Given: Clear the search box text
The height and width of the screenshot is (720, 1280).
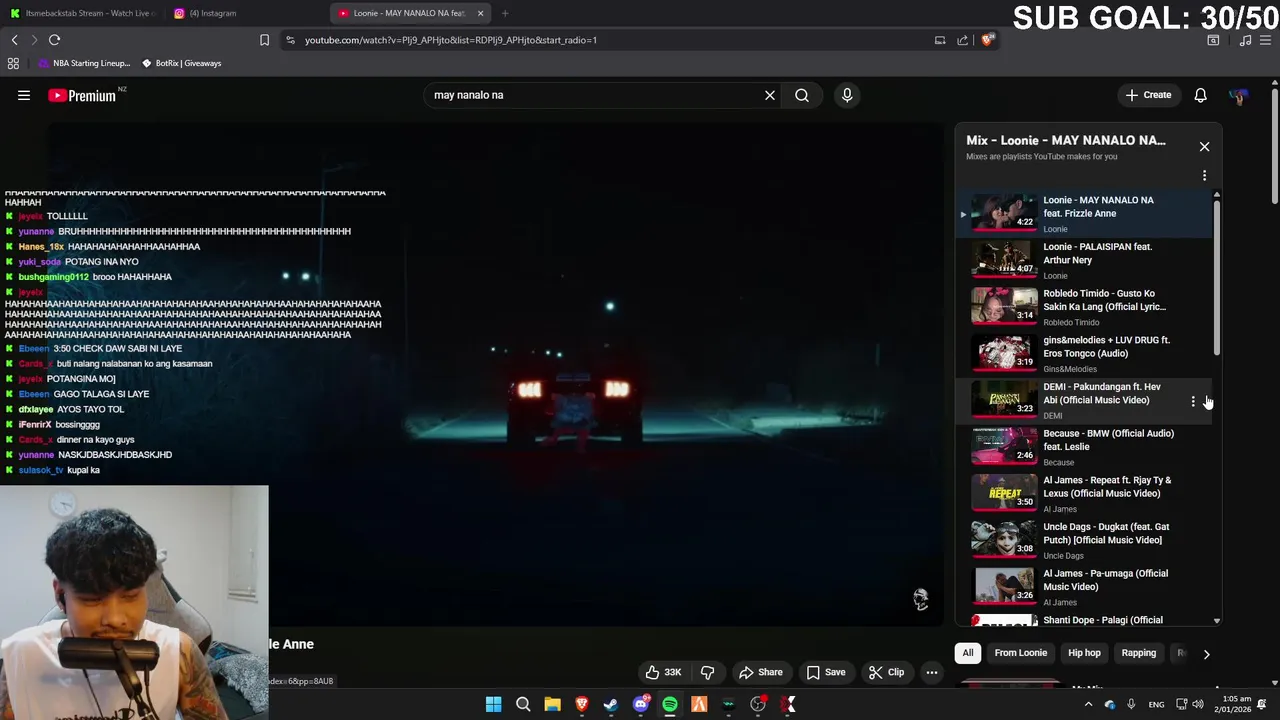Looking at the screenshot, I should coord(770,95).
